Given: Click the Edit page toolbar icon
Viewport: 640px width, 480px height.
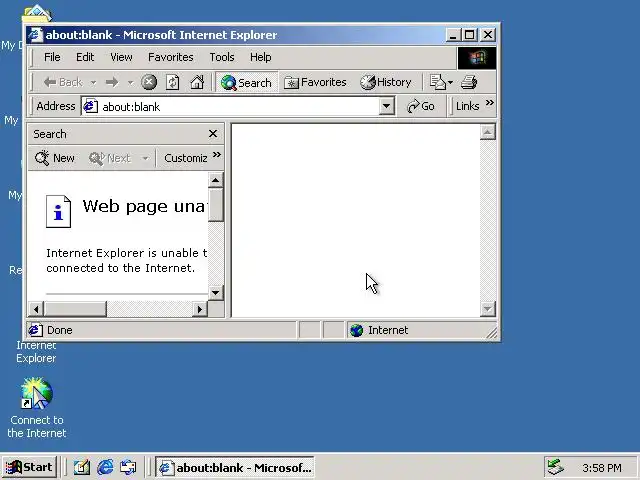Looking at the screenshot, I should pyautogui.click(x=438, y=82).
